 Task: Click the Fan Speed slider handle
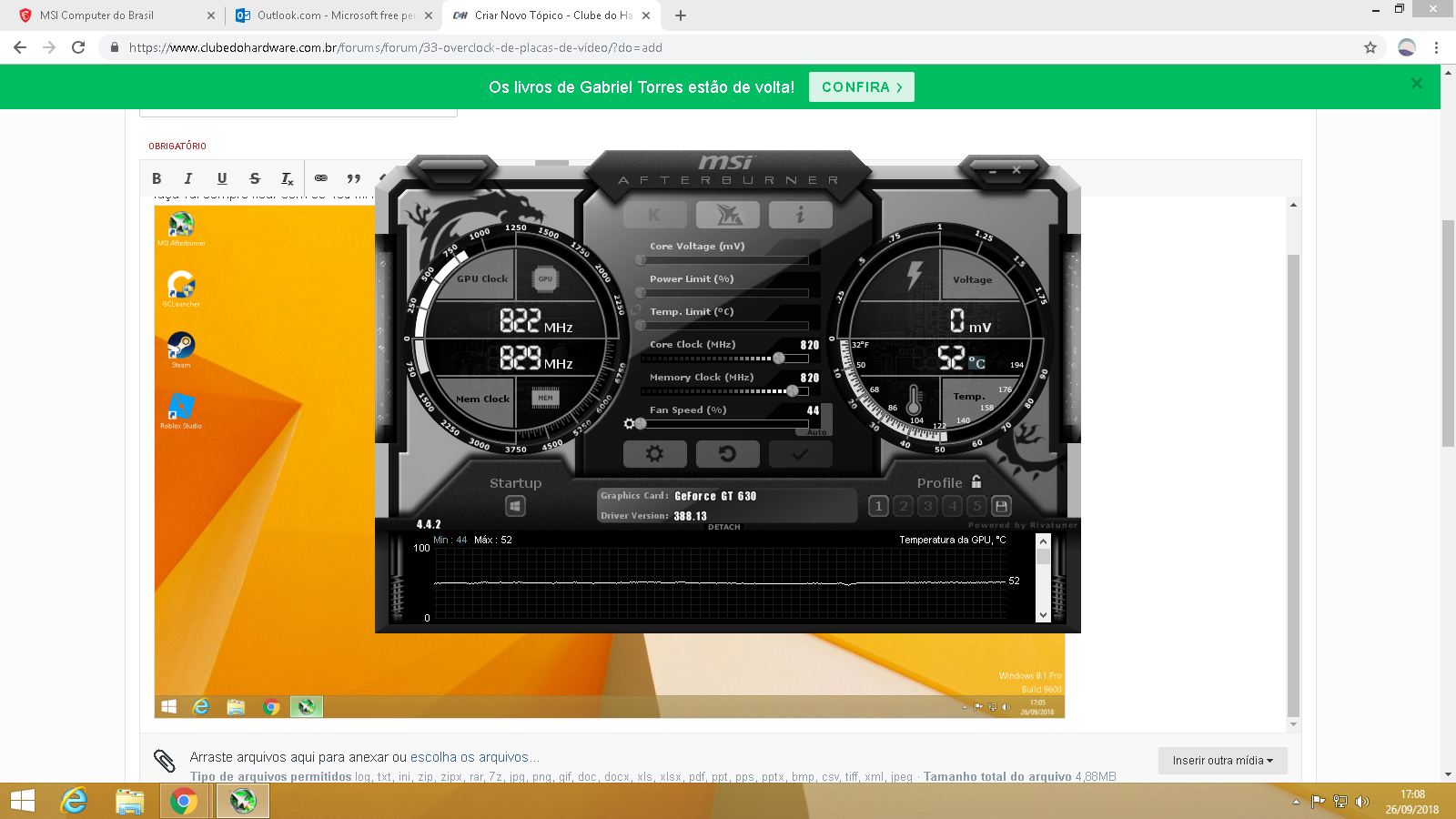click(x=641, y=424)
